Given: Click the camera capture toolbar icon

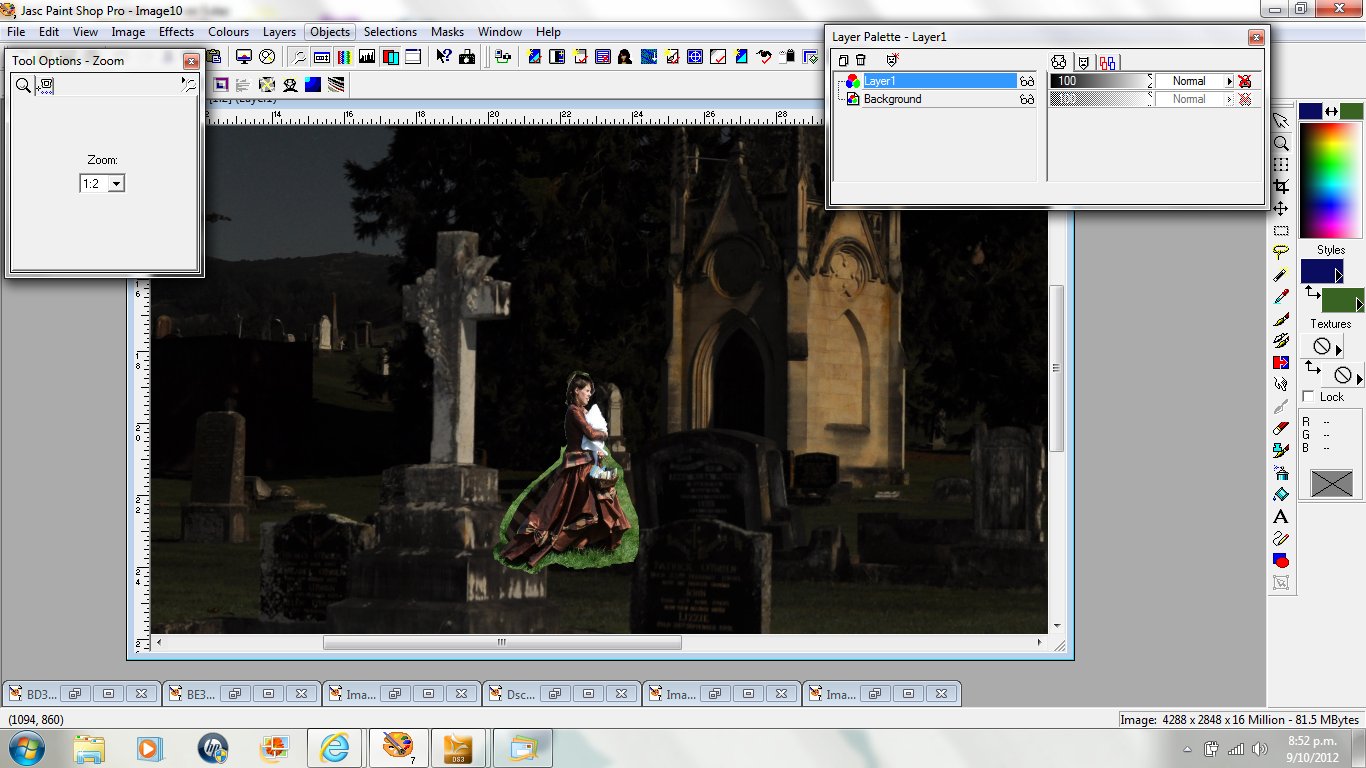Looking at the screenshot, I should [467, 57].
